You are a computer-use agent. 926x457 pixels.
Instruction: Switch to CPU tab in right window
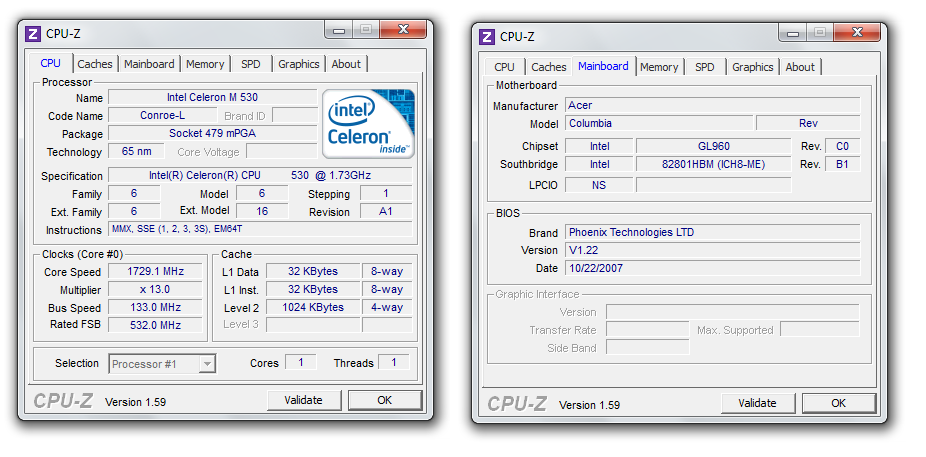coord(504,67)
